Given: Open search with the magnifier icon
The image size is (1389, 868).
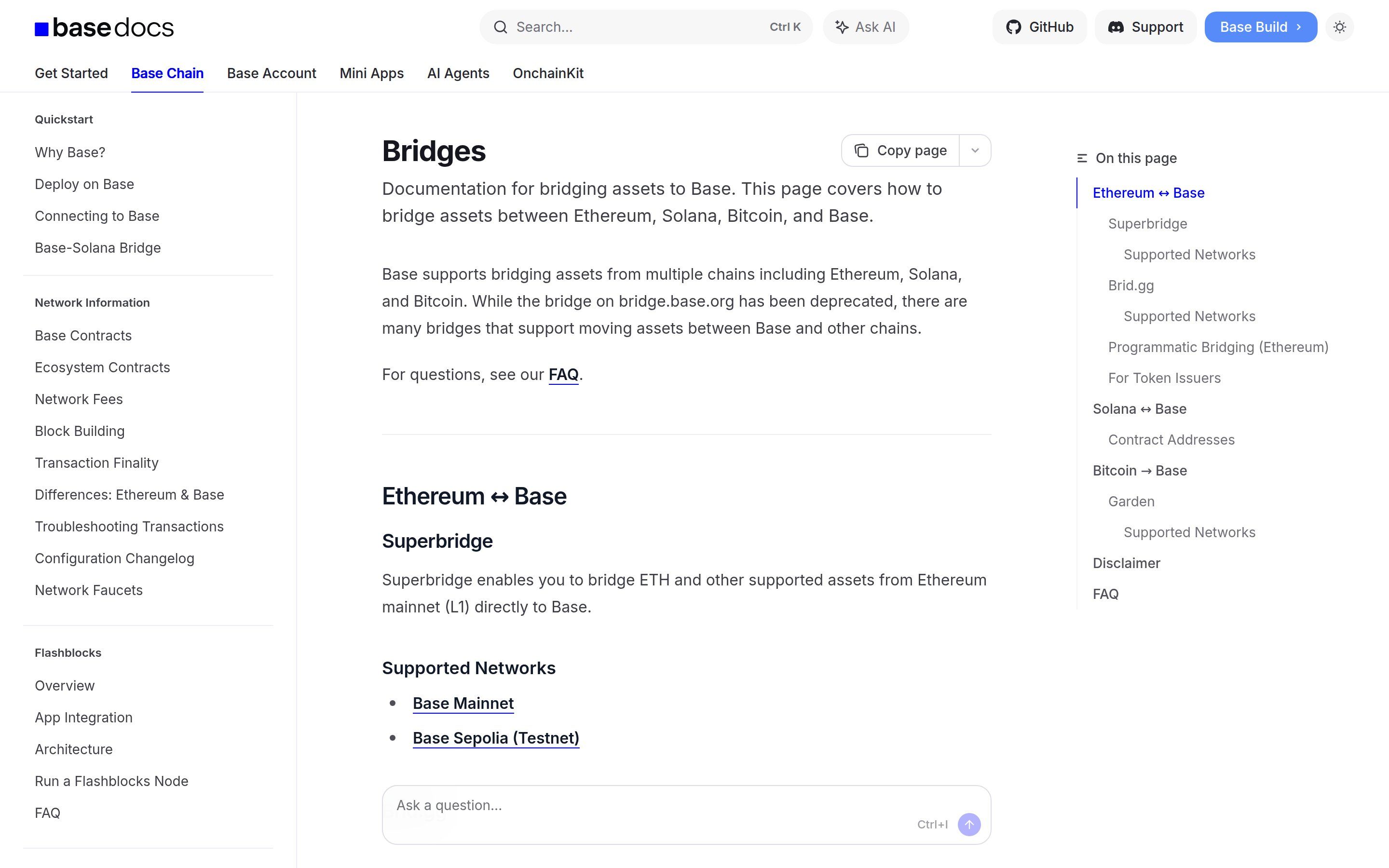Looking at the screenshot, I should (501, 27).
